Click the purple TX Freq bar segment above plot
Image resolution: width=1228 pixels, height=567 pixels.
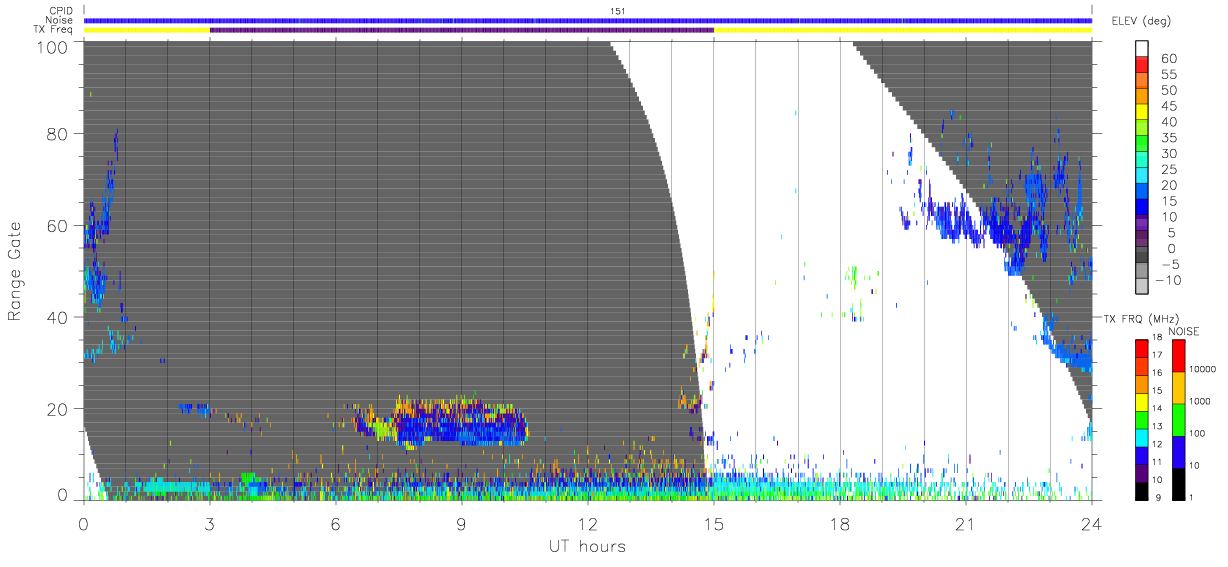coord(462,30)
